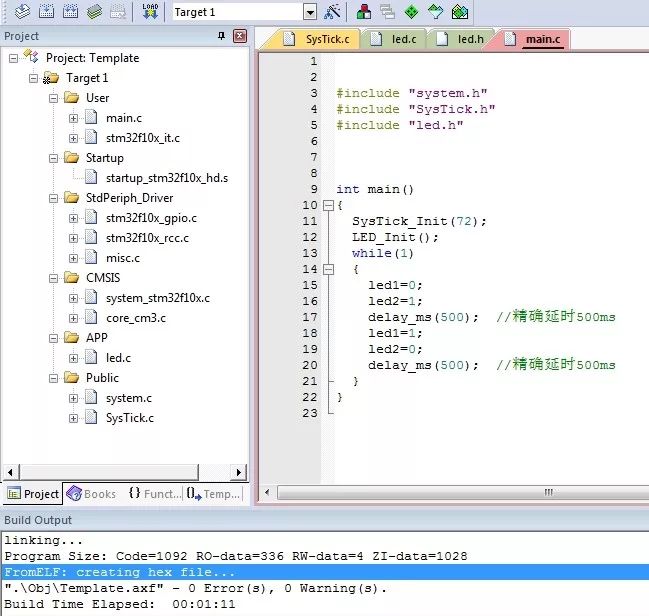Viewport: 649px width, 616px height.
Task: Select system_stm32f10x.c in project tree
Action: pos(158,298)
